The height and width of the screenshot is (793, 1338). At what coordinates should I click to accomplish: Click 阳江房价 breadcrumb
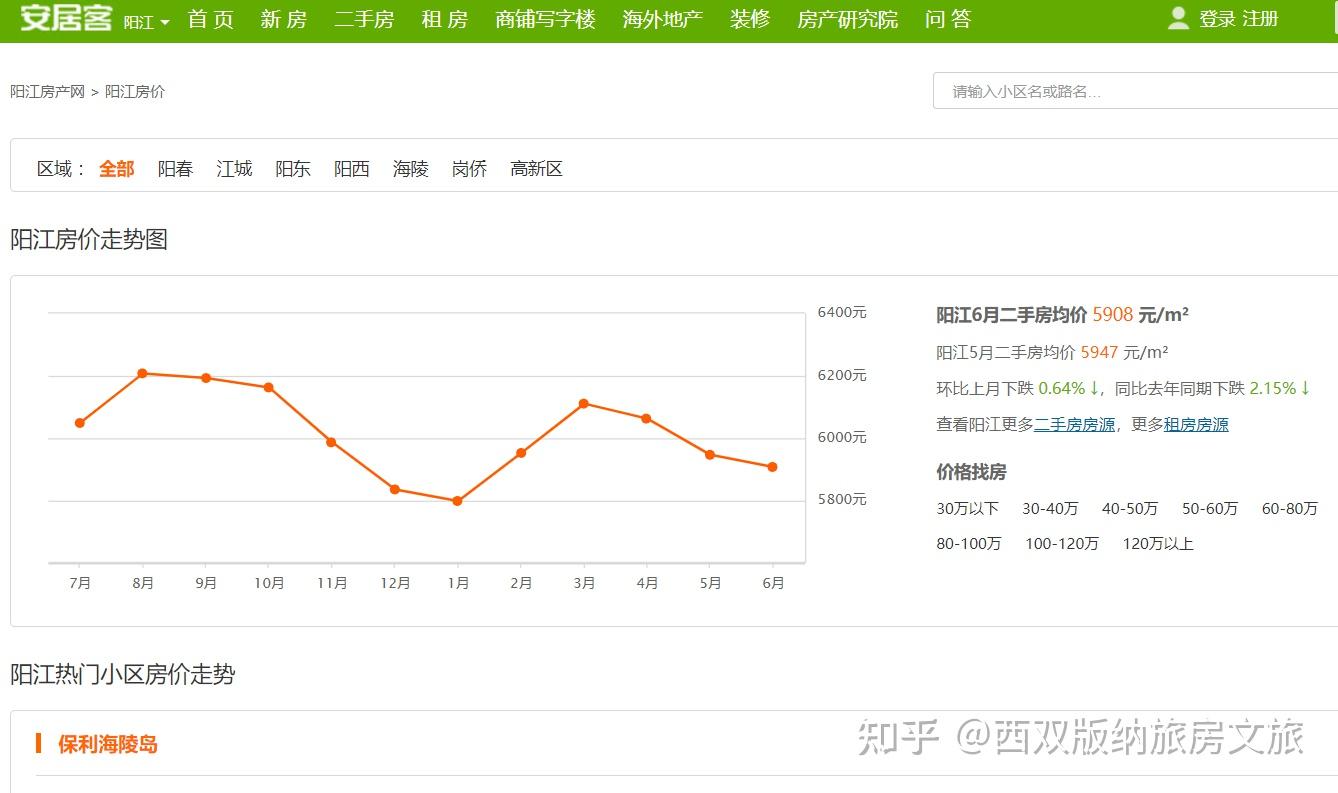pos(135,91)
